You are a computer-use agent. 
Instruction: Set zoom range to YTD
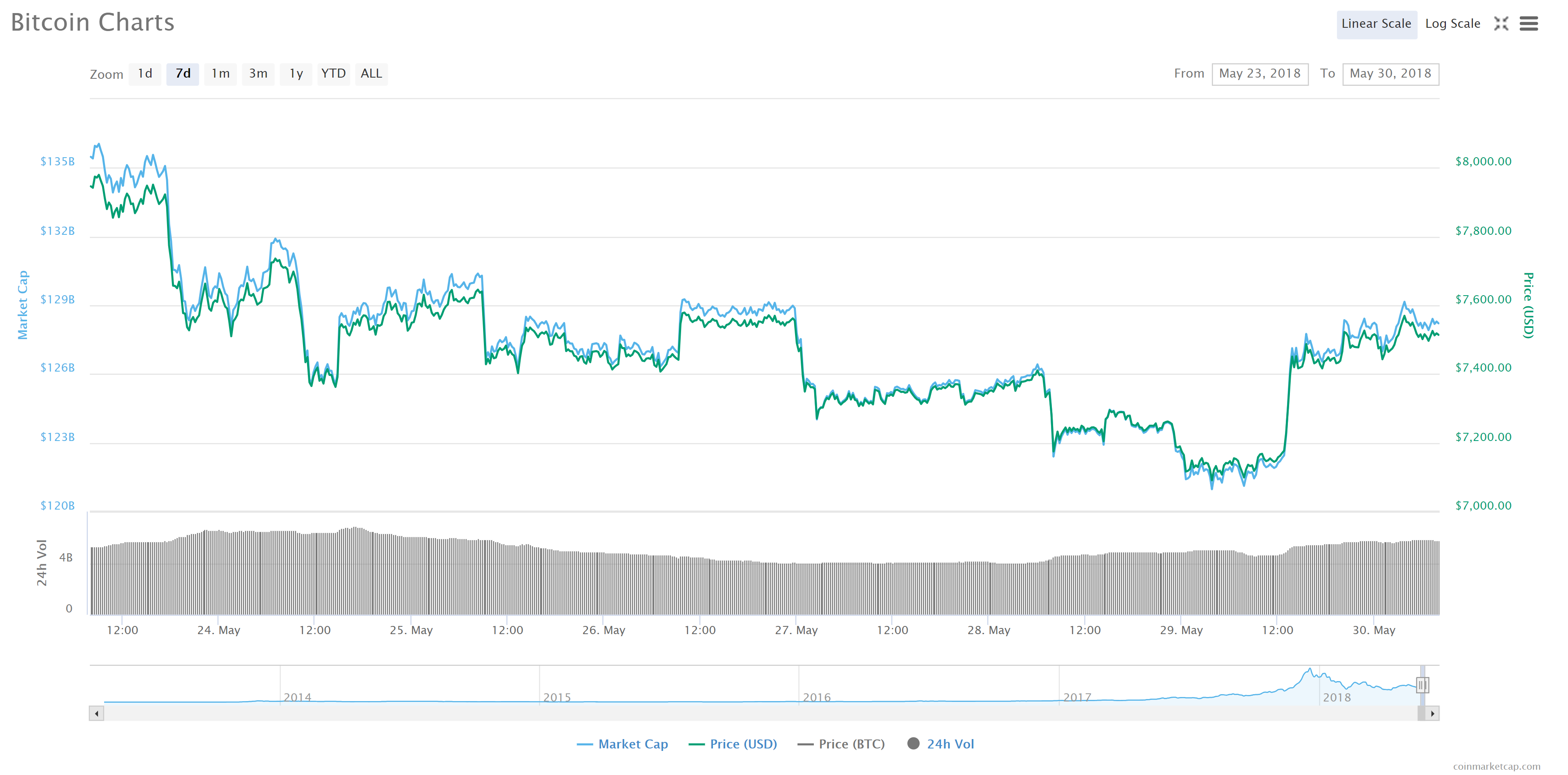pos(334,73)
